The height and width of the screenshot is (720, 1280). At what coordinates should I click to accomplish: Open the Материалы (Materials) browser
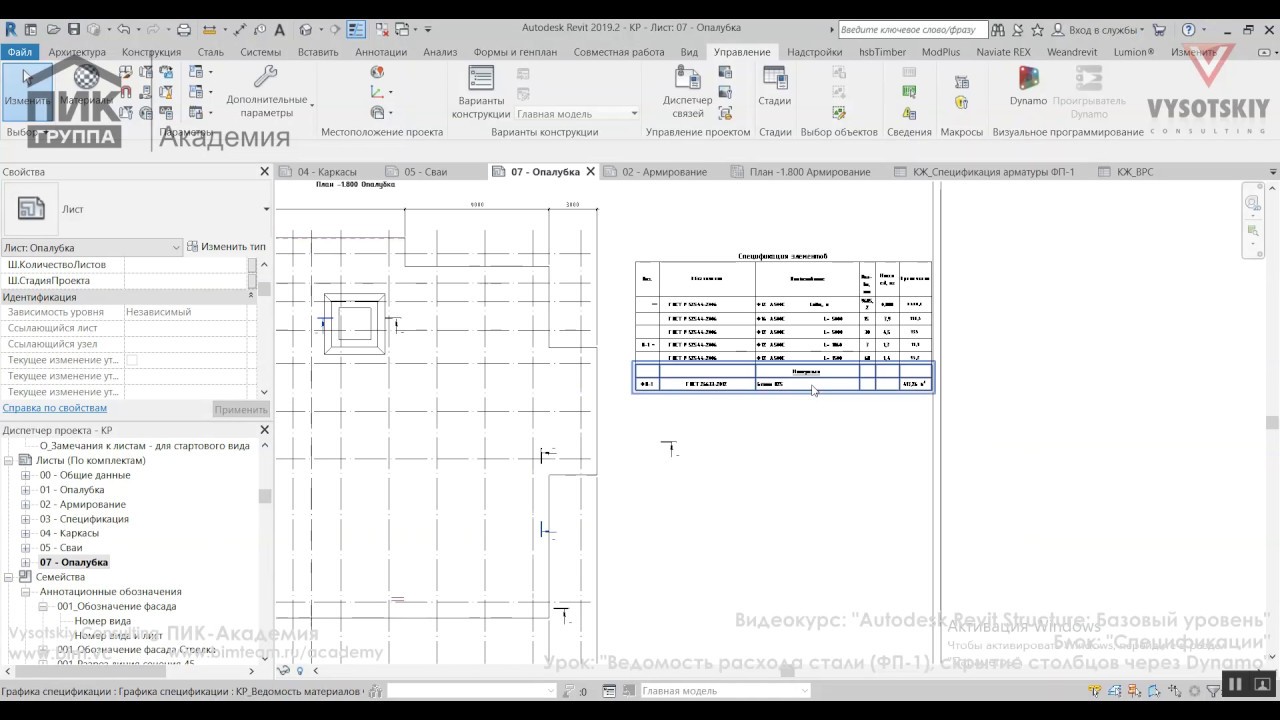coord(85,86)
